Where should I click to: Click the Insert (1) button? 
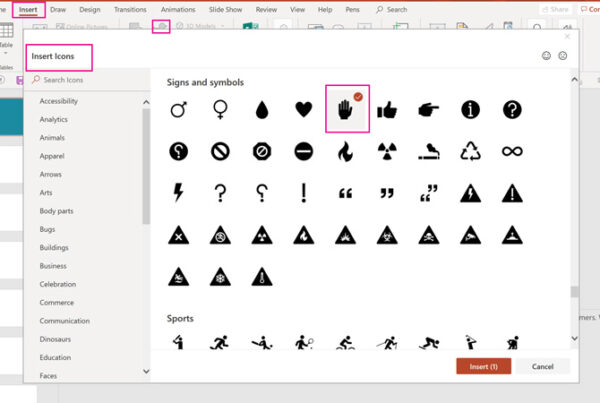(484, 366)
